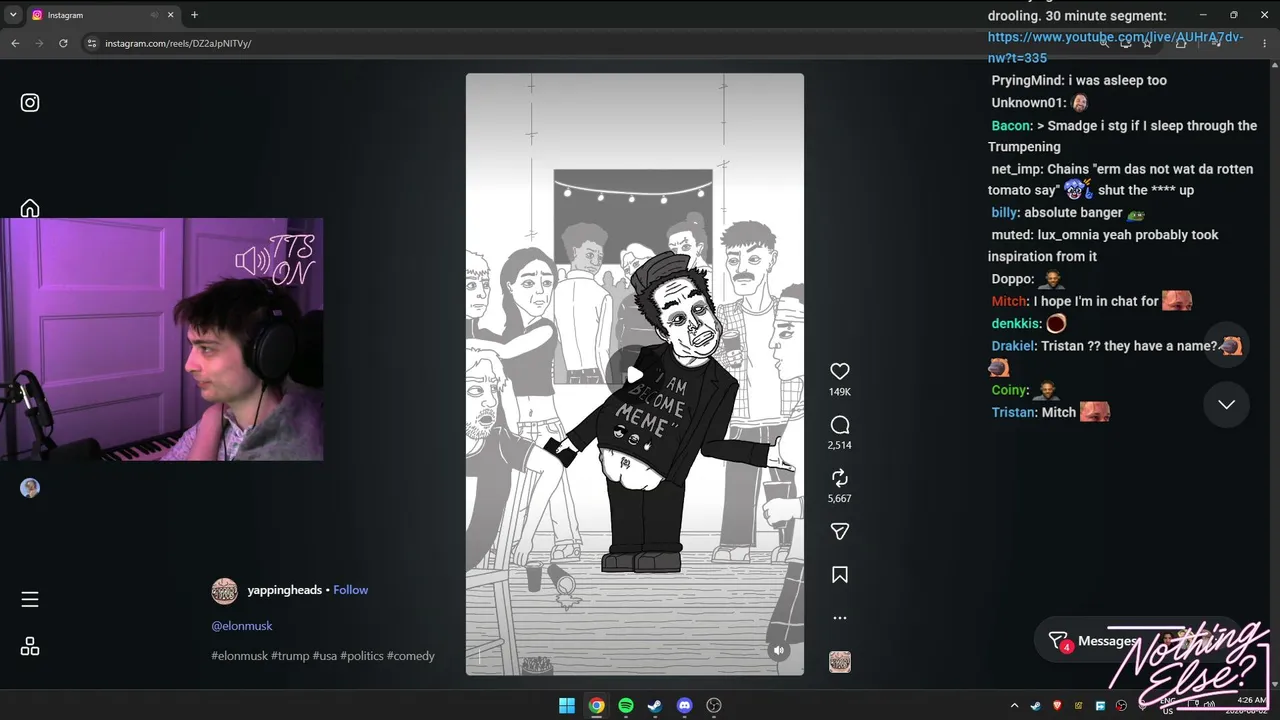Viewport: 1280px width, 720px height.
Task: Open the Meta apps grid icon
Action: (30, 646)
